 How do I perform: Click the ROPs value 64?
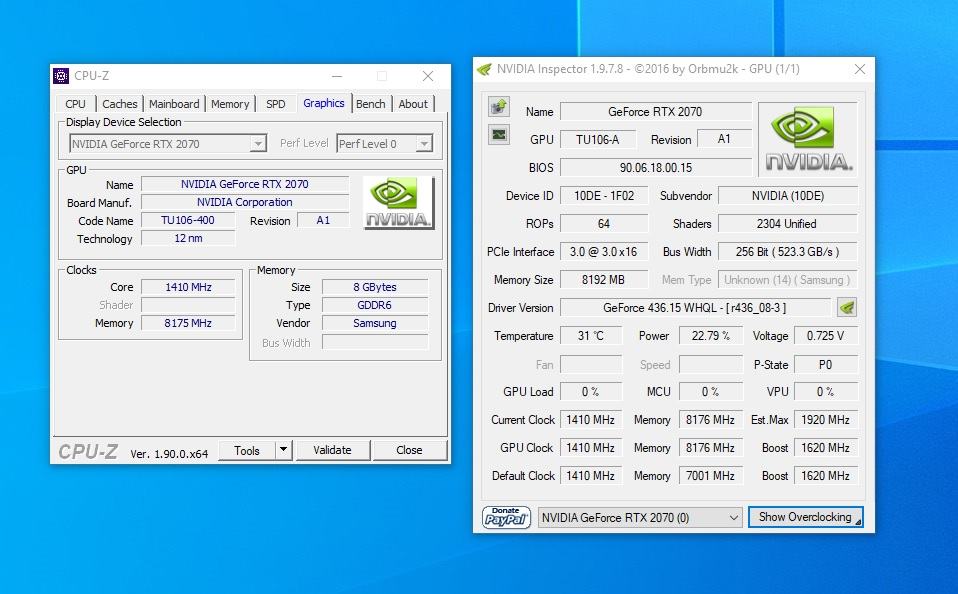coord(604,224)
